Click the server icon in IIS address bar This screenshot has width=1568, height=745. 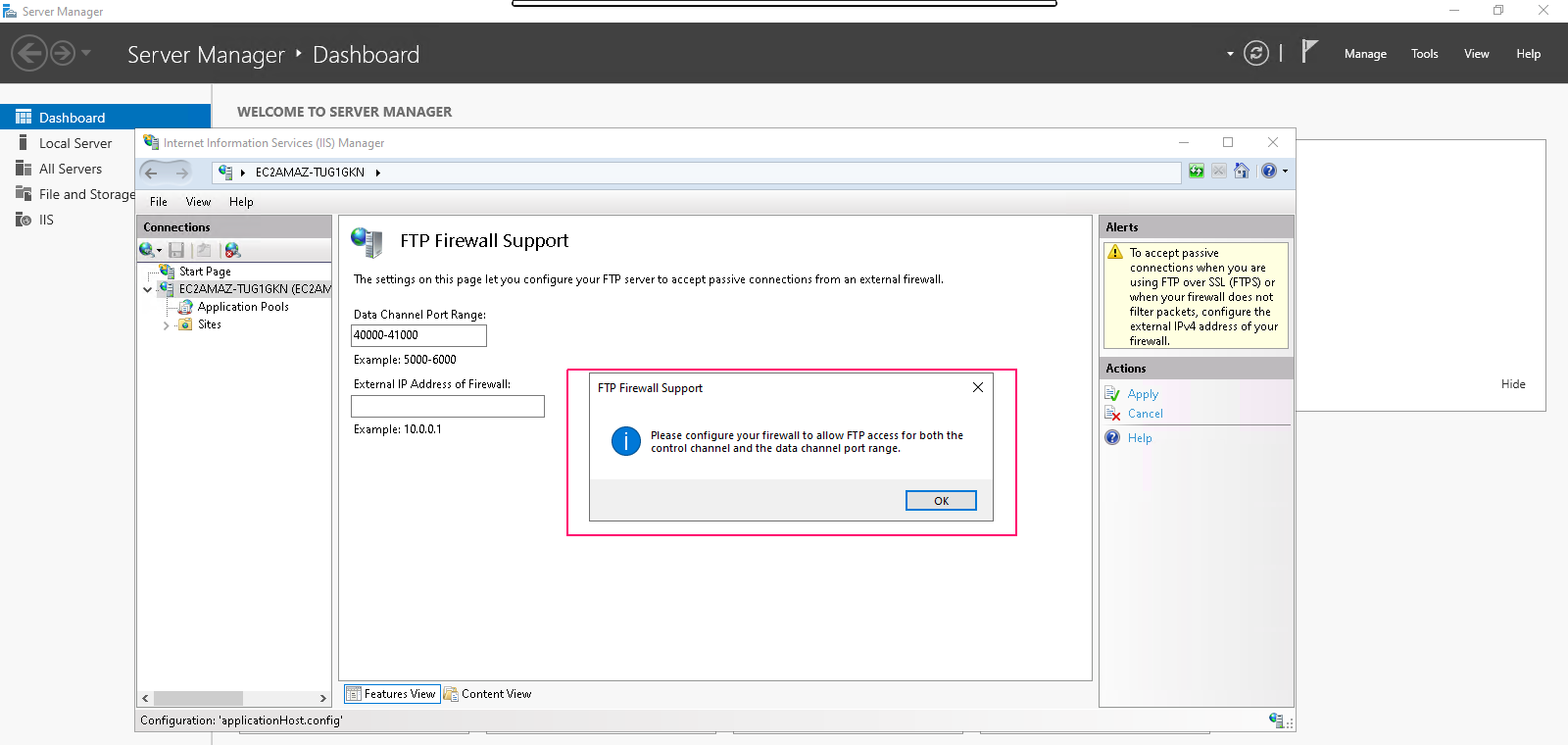[225, 173]
